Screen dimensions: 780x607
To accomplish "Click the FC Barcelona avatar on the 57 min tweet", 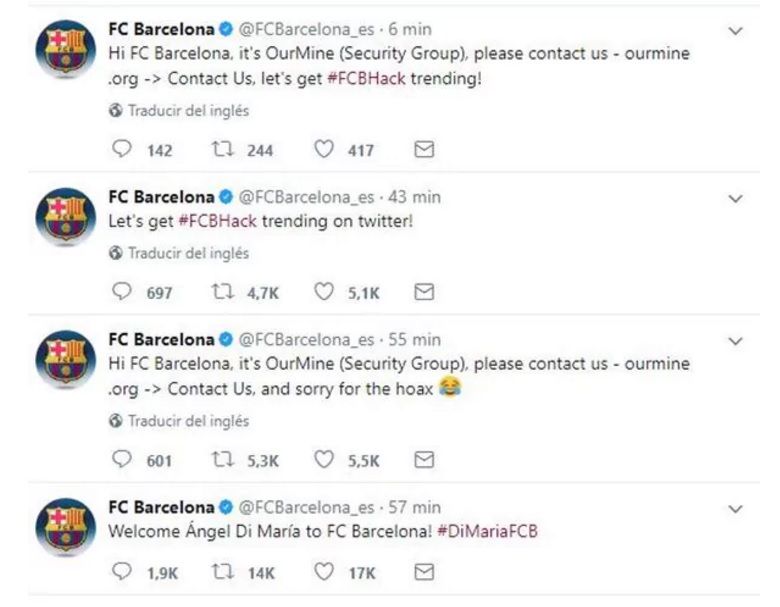I will [x=66, y=527].
